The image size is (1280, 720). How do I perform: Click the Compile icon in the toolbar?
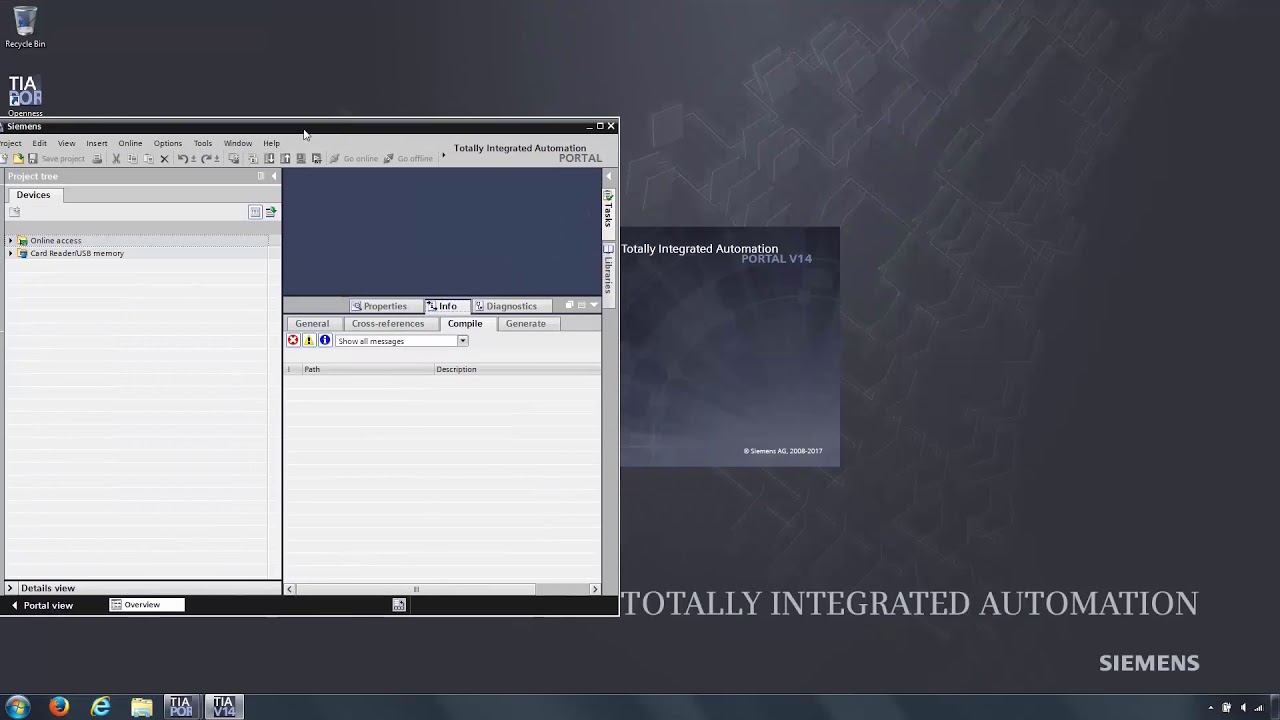tap(252, 158)
